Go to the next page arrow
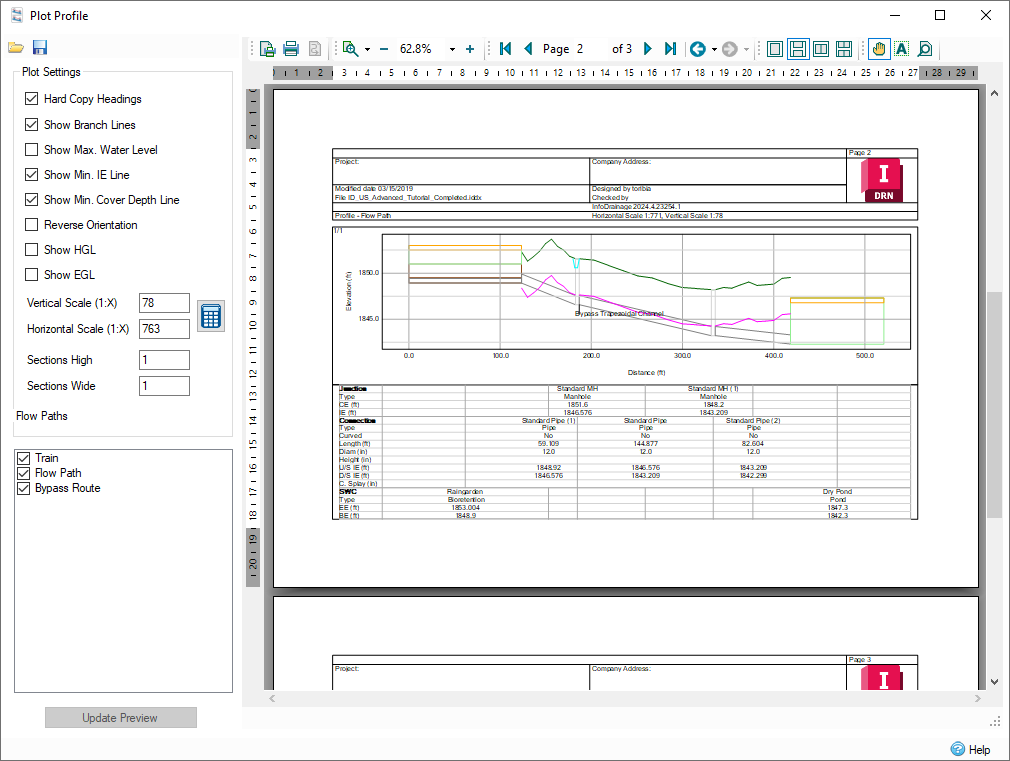The image size is (1010, 761). coord(648,49)
